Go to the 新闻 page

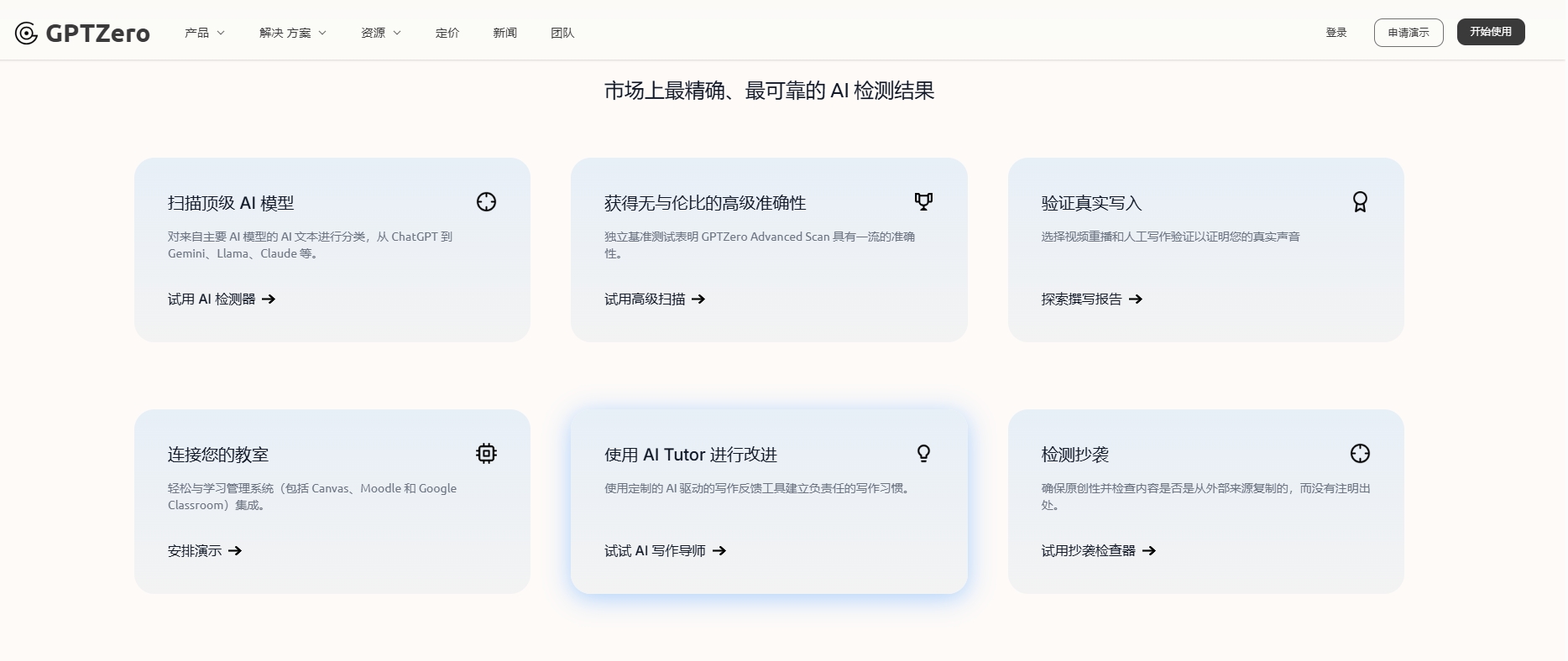(505, 33)
